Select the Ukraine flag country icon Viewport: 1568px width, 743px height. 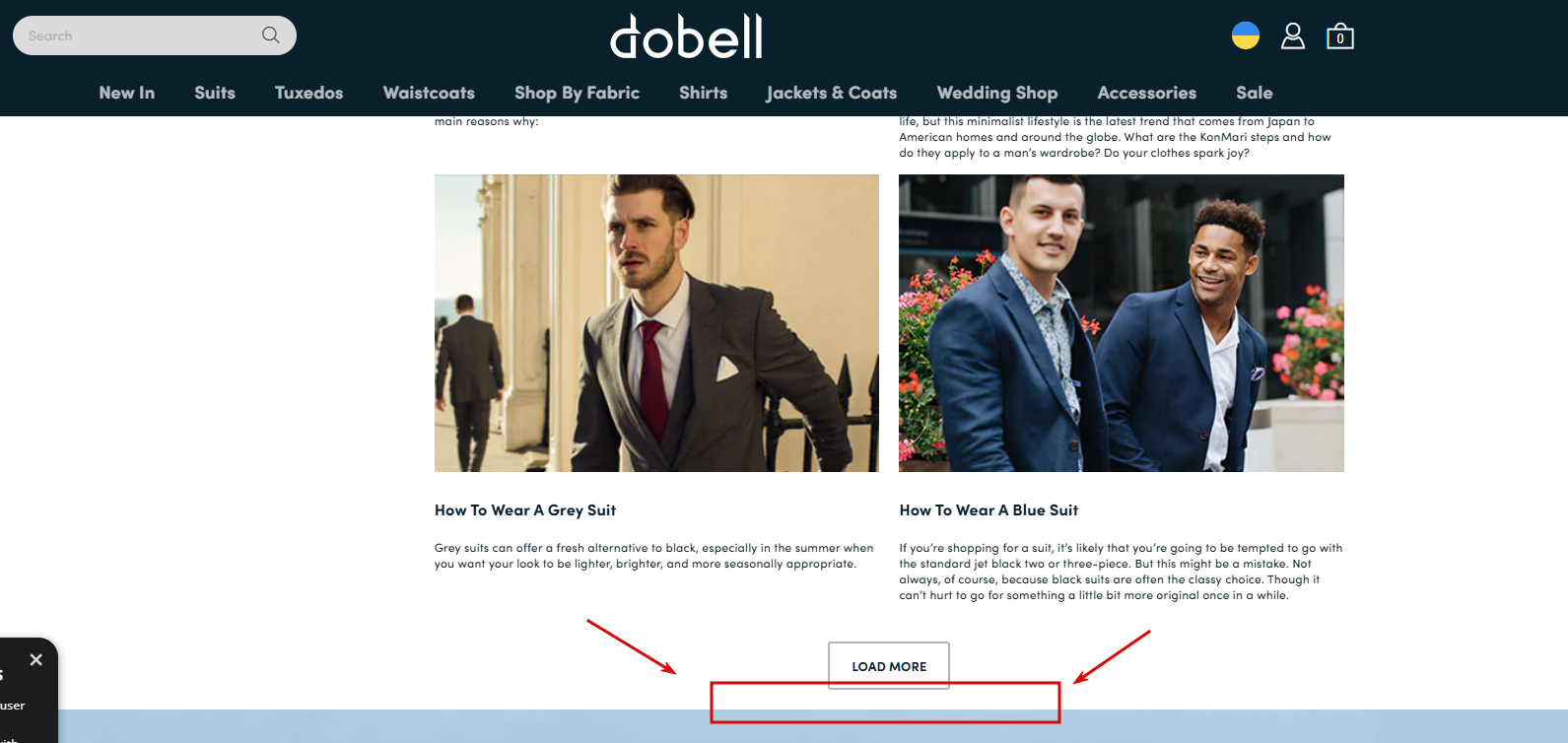[1246, 35]
